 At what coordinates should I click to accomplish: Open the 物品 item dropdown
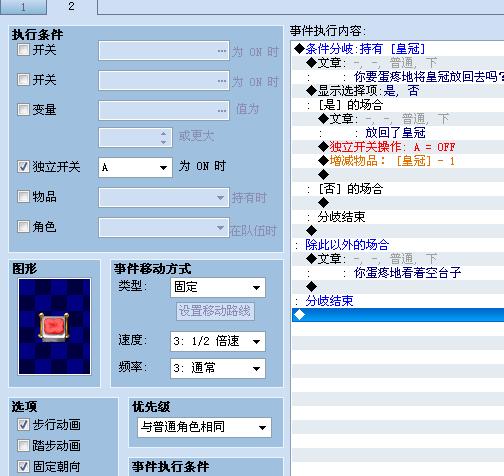(x=164, y=198)
